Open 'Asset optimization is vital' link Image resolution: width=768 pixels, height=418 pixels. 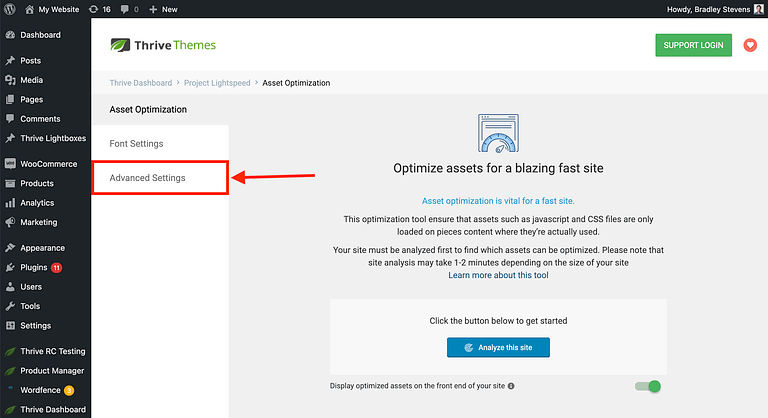[x=498, y=201]
